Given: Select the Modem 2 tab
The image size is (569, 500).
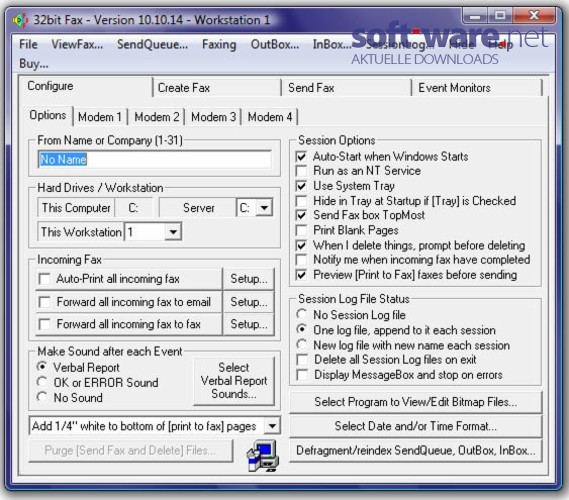Looking at the screenshot, I should point(157,117).
